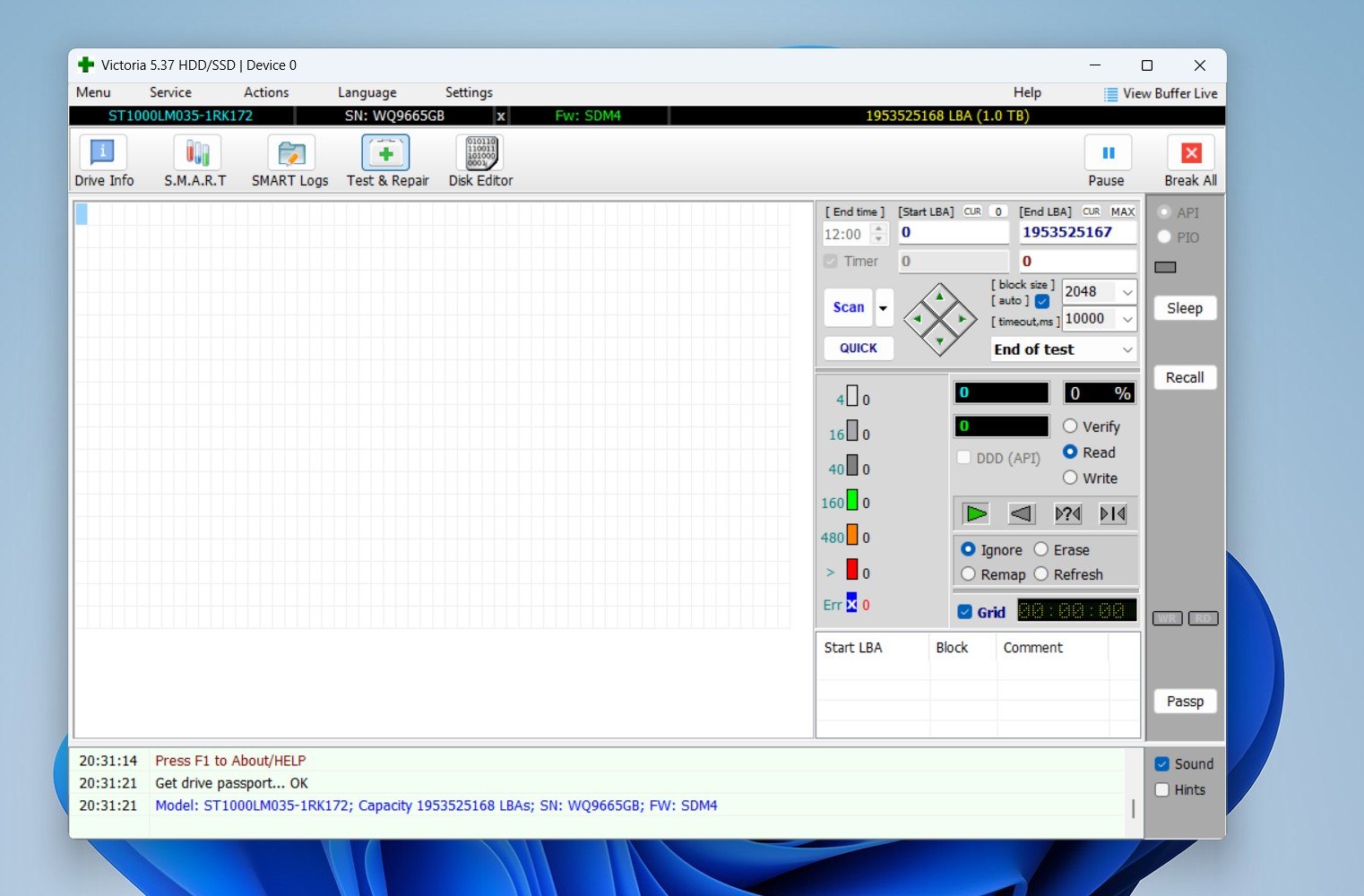
Task: Toggle the Grid checkbox
Action: coord(965,612)
